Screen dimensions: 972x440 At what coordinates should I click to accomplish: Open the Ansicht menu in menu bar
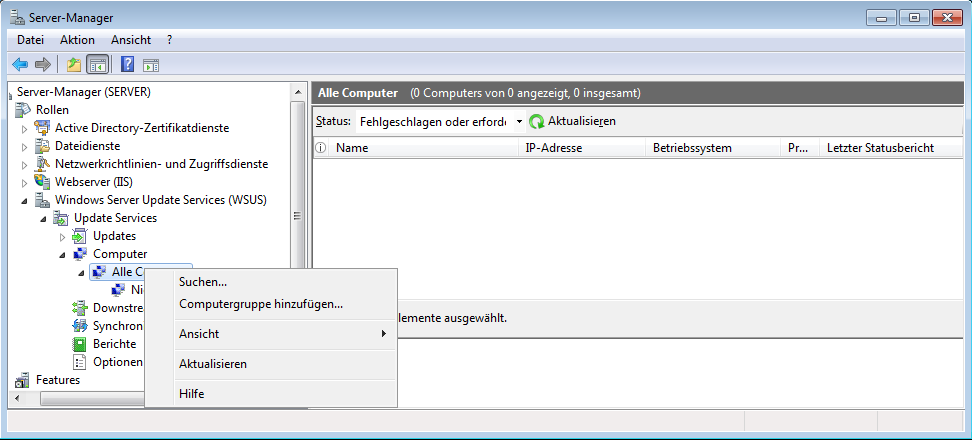pos(131,40)
